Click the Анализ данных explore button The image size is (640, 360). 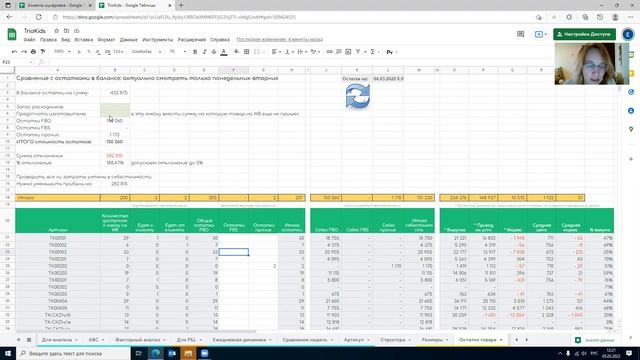[x=595, y=340]
